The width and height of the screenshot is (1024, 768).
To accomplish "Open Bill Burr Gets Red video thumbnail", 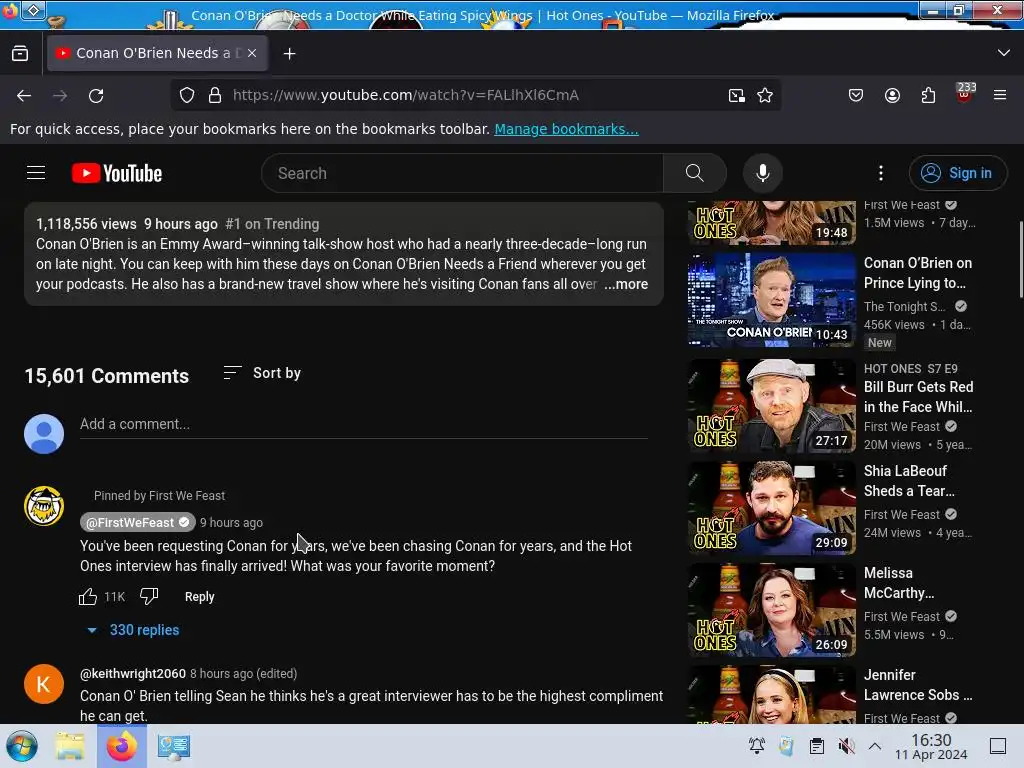I will [x=771, y=406].
